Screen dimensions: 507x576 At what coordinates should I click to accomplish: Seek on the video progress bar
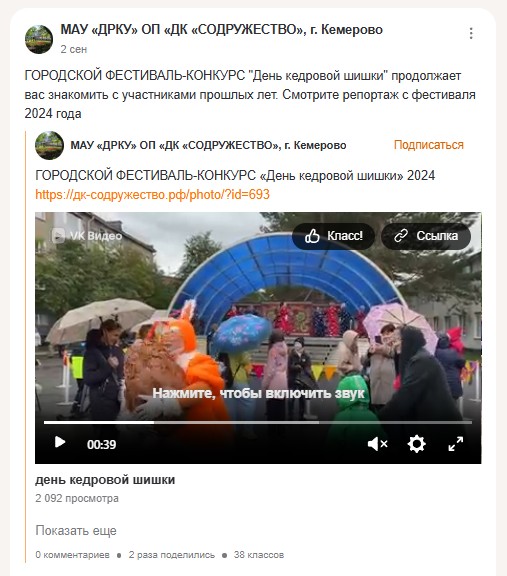pyautogui.click(x=258, y=423)
